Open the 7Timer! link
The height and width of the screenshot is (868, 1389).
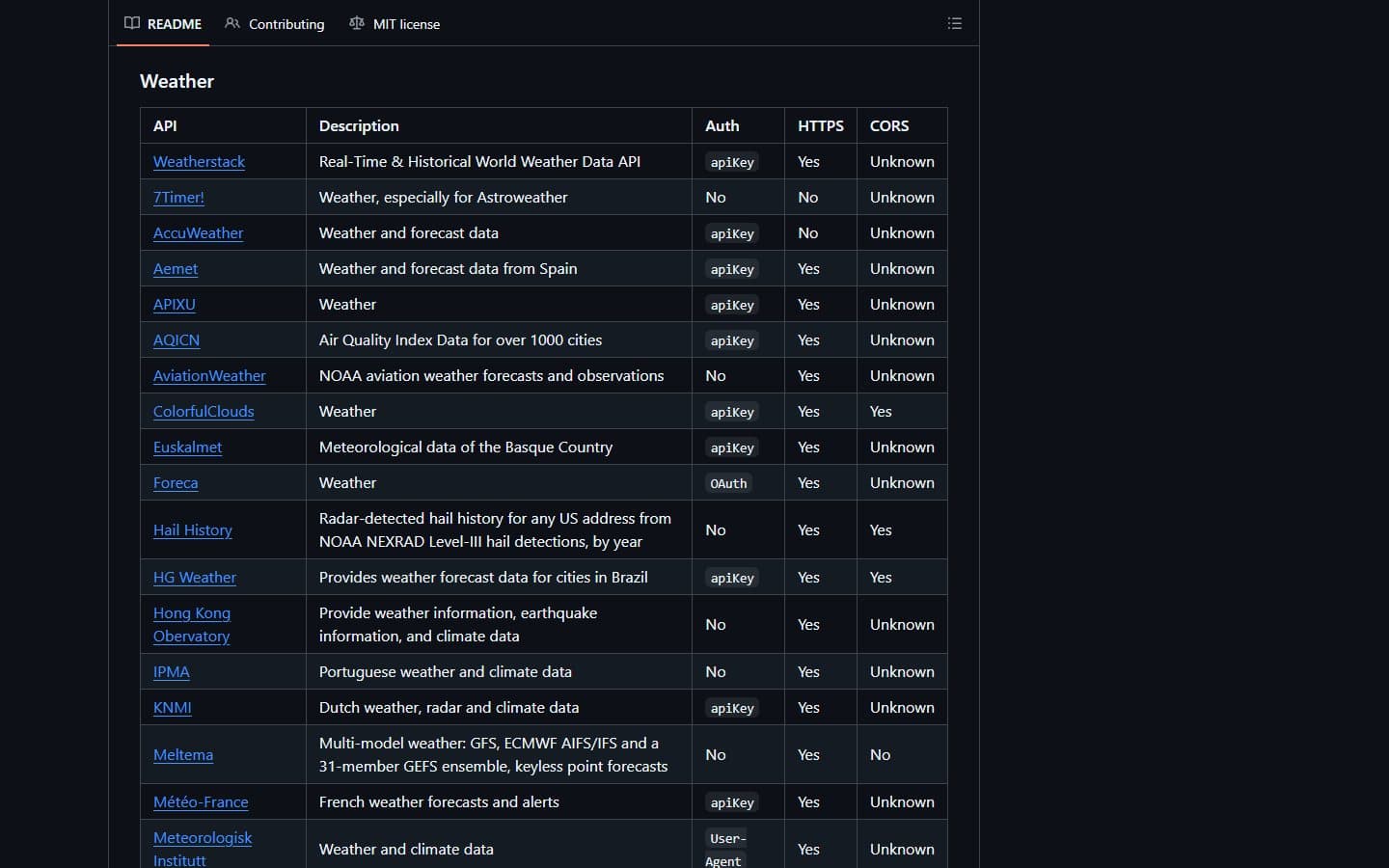tap(178, 198)
